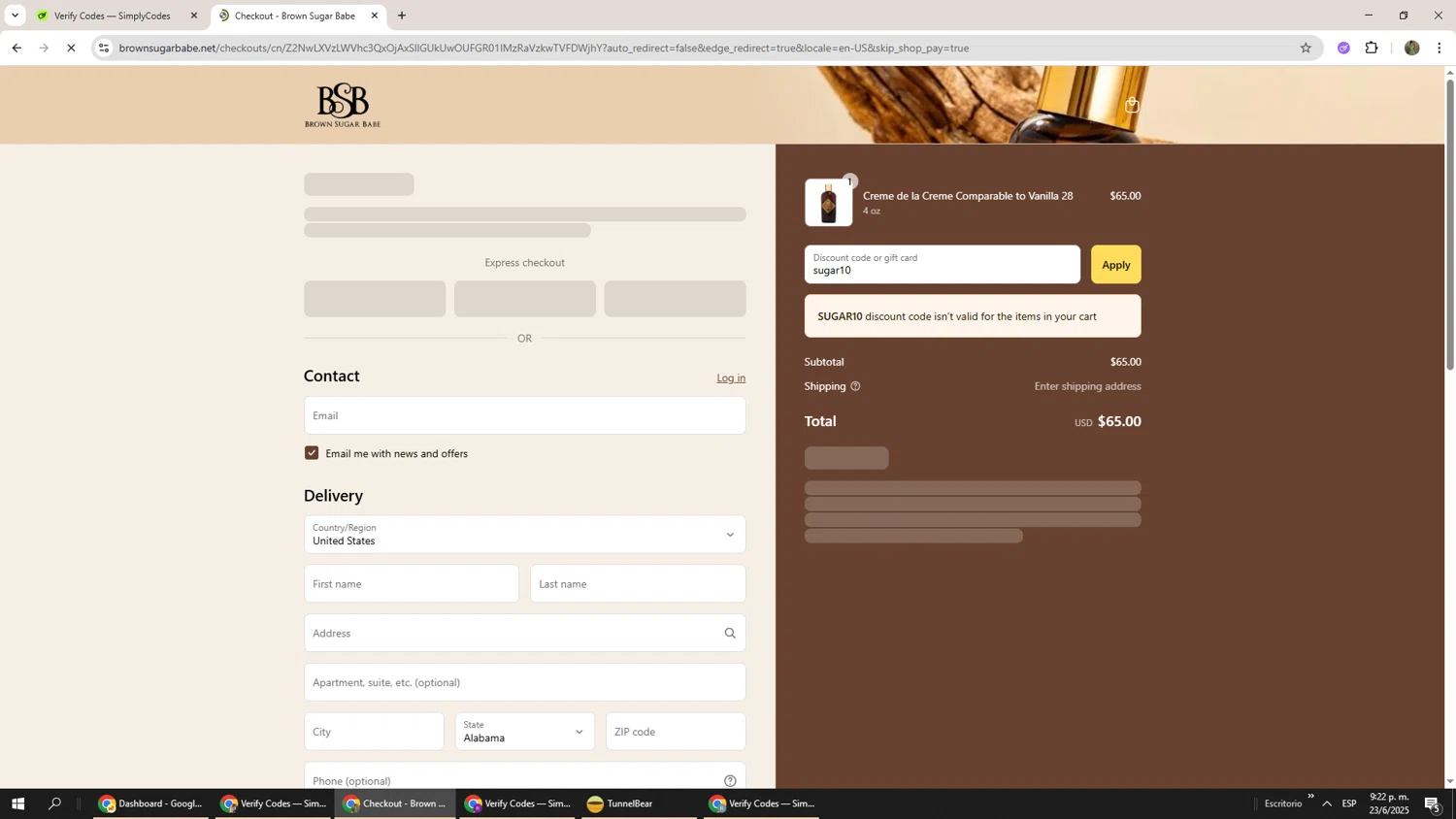The image size is (1456, 819).
Task: Click the purple extension icon in toolbar
Action: point(1343,48)
